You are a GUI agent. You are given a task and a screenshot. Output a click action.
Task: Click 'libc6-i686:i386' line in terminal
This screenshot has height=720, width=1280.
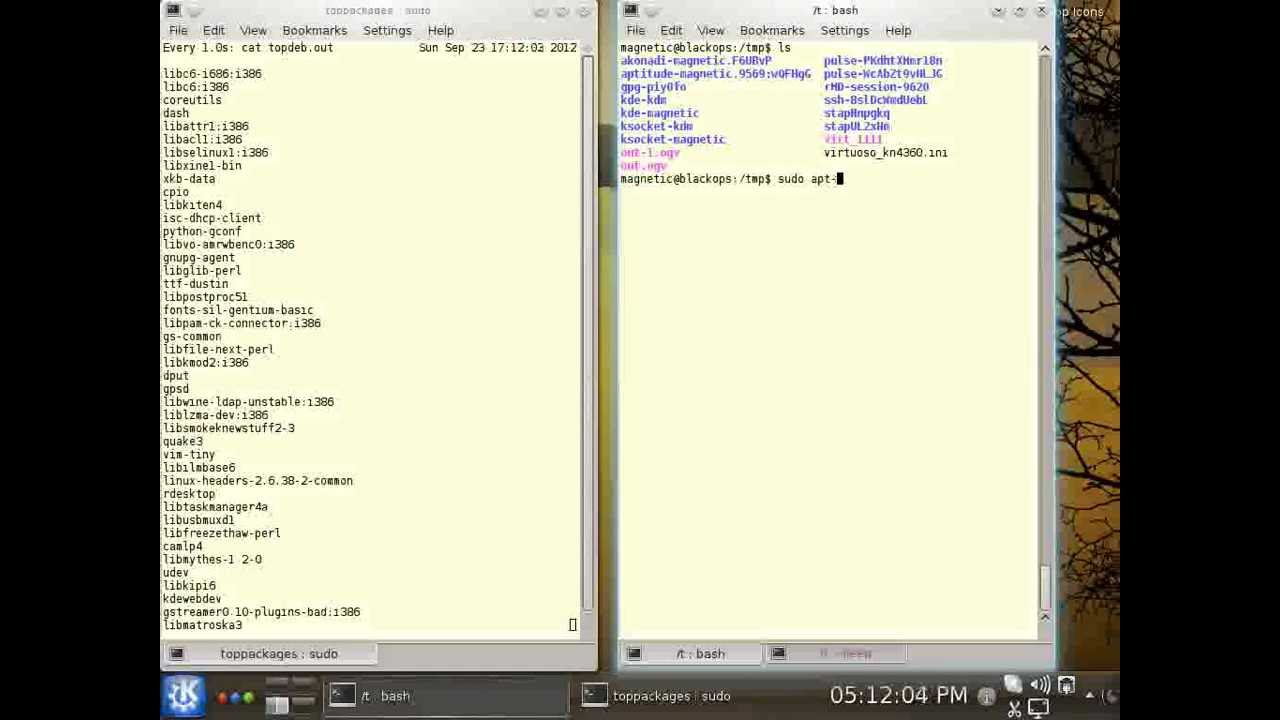tap(212, 74)
